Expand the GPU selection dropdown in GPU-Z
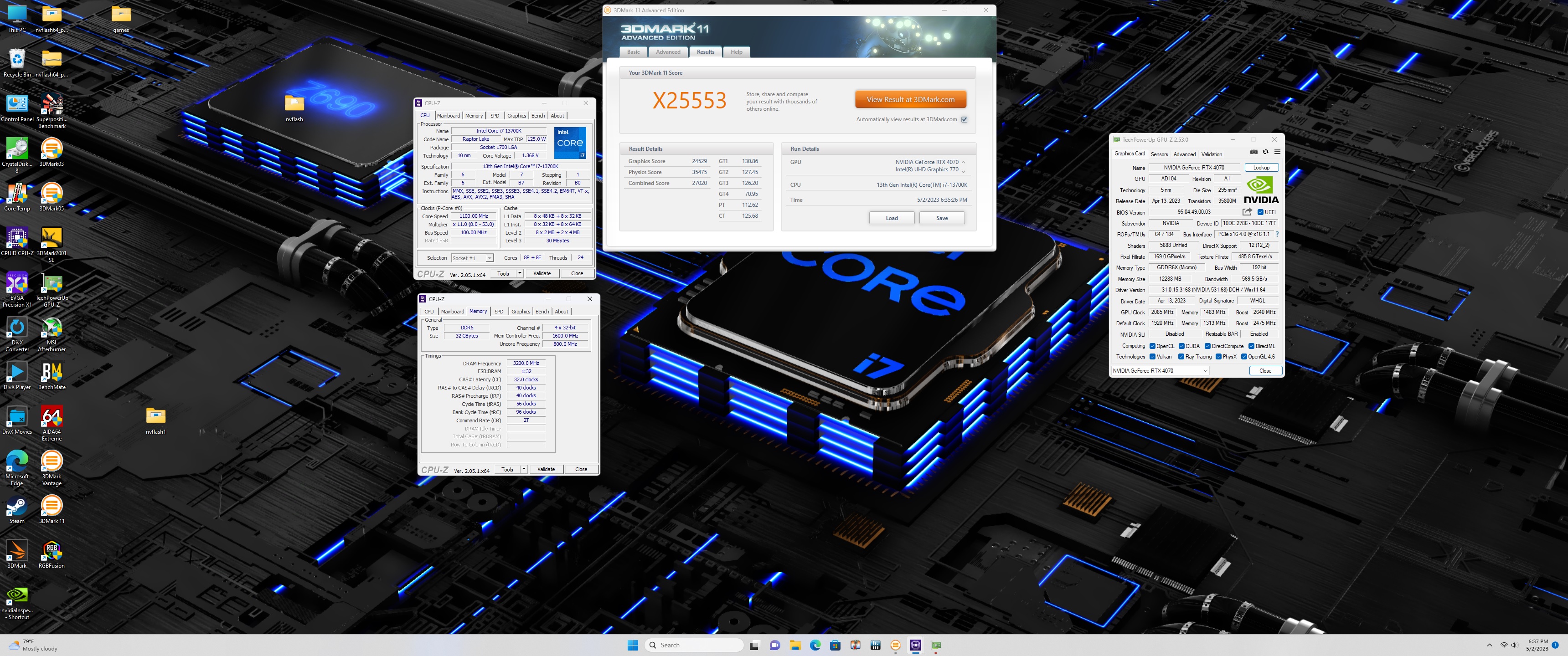Image resolution: width=1568 pixels, height=656 pixels. point(1160,371)
